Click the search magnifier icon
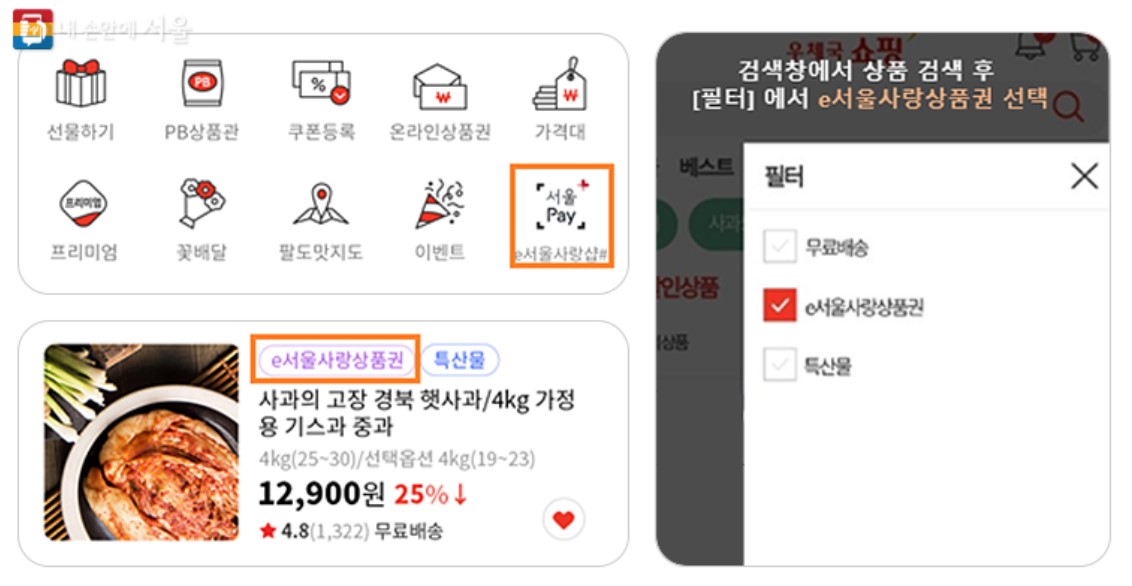 (x=1068, y=108)
